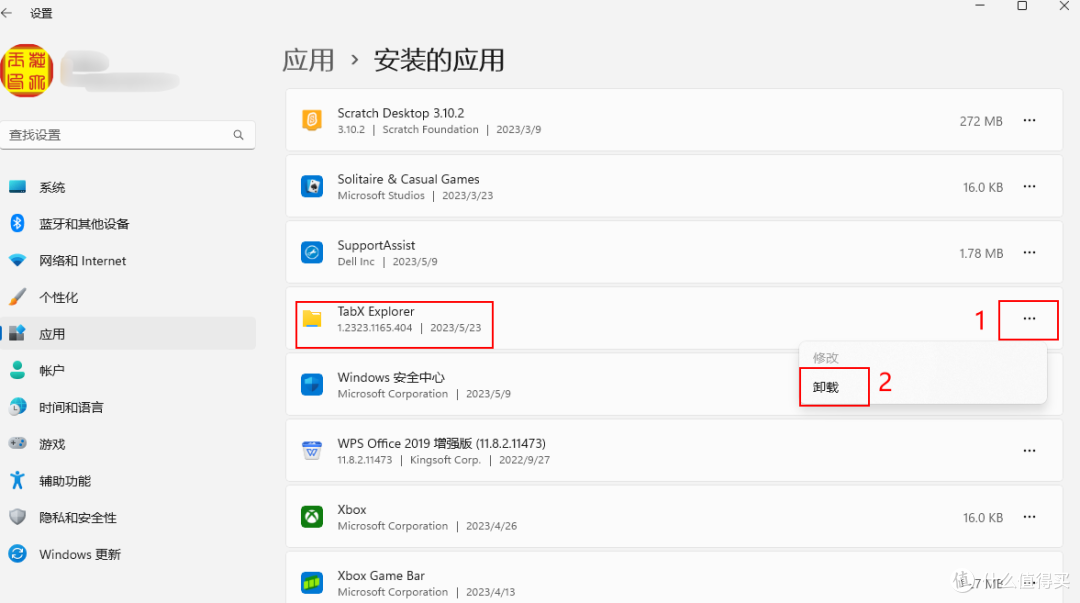The image size is (1080, 603).
Task: Navigate to 应用 breadcrumb link
Action: [308, 60]
